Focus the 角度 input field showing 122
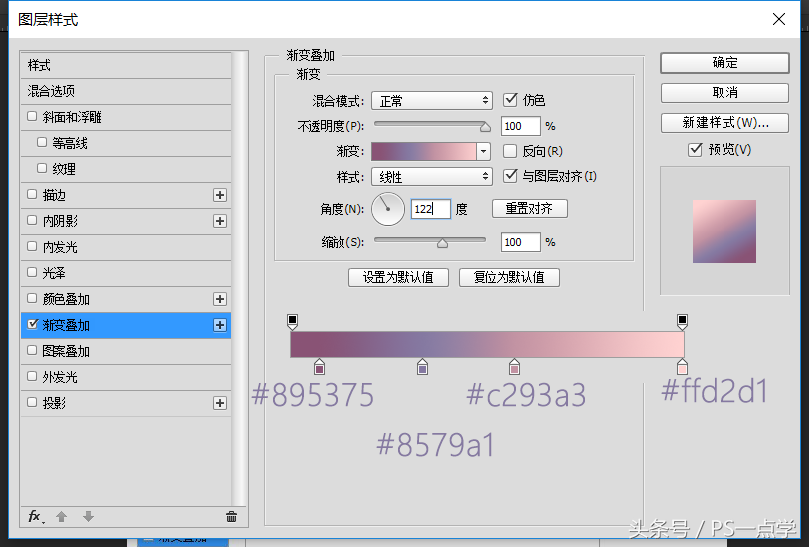 tap(431, 209)
